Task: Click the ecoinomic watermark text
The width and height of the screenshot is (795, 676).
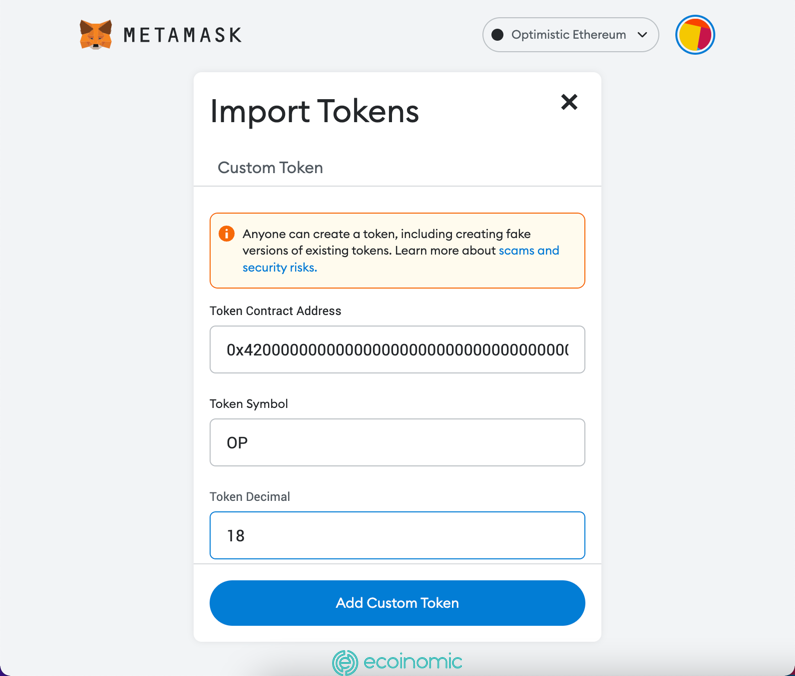Action: click(413, 662)
